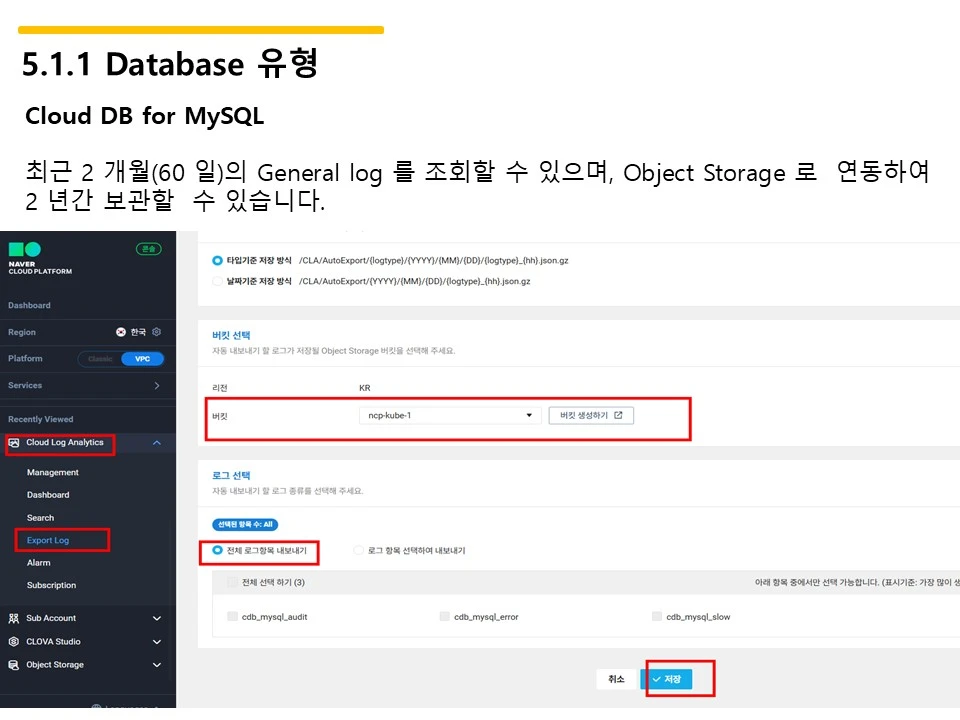Open Region settings gear icon

coord(157,332)
